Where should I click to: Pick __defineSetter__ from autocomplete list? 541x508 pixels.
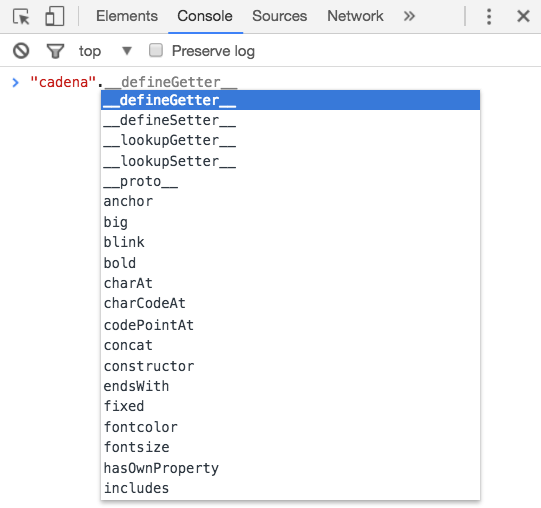tap(290, 120)
